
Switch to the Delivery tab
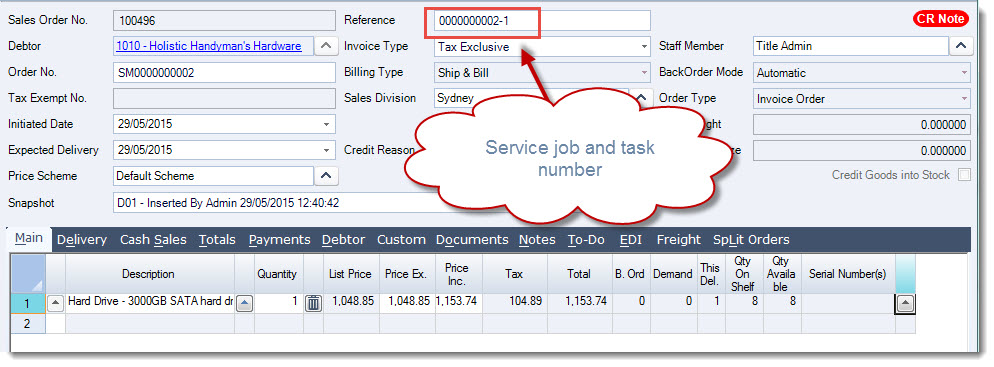coord(82,240)
